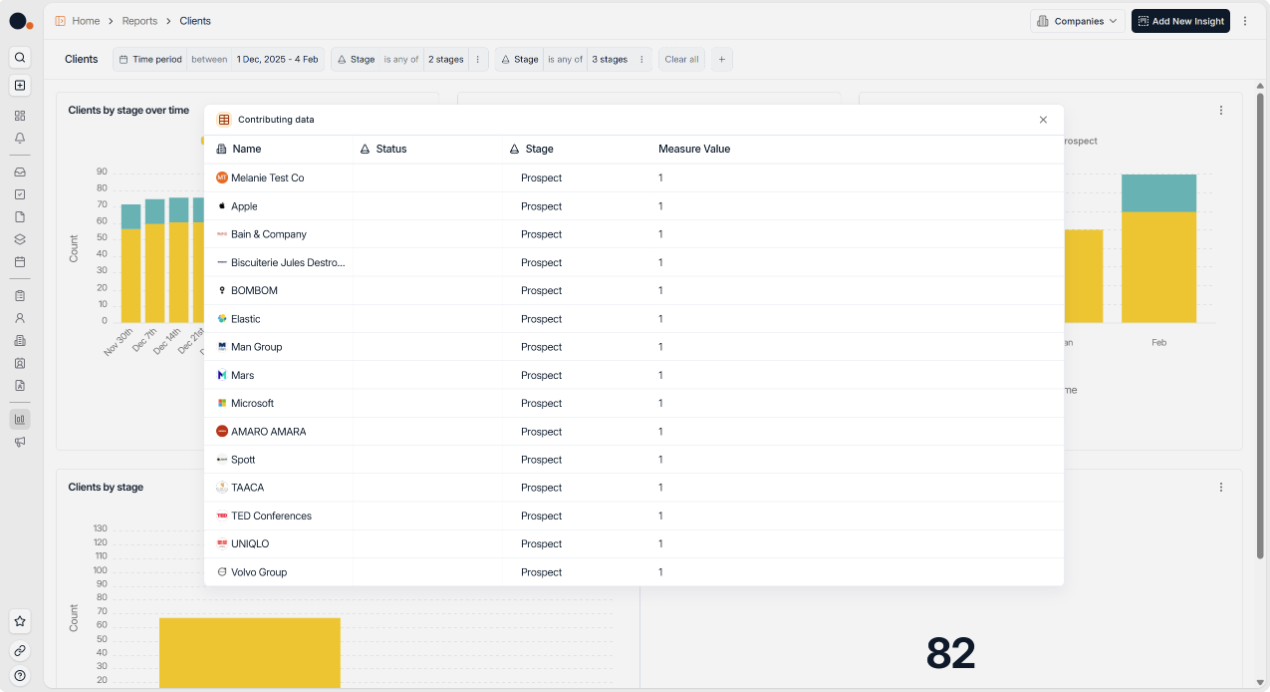Open the BOMBOM company row
This screenshot has width=1270, height=692.
pyautogui.click(x=634, y=290)
